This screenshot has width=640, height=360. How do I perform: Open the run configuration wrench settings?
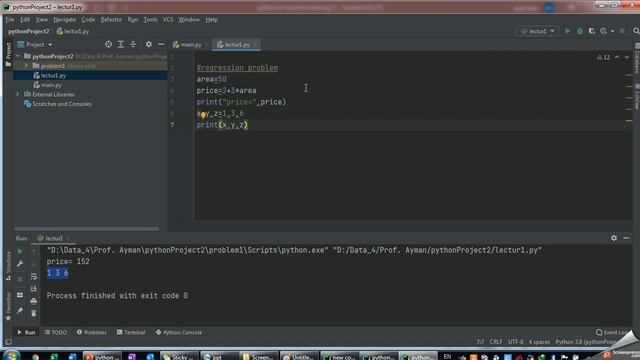[20, 264]
